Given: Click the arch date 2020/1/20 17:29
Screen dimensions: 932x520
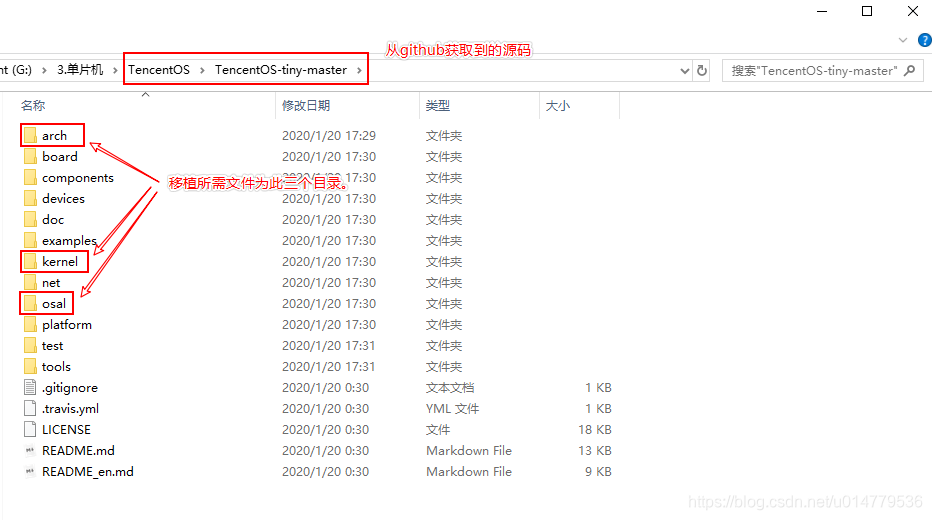Looking at the screenshot, I should (x=329, y=135).
